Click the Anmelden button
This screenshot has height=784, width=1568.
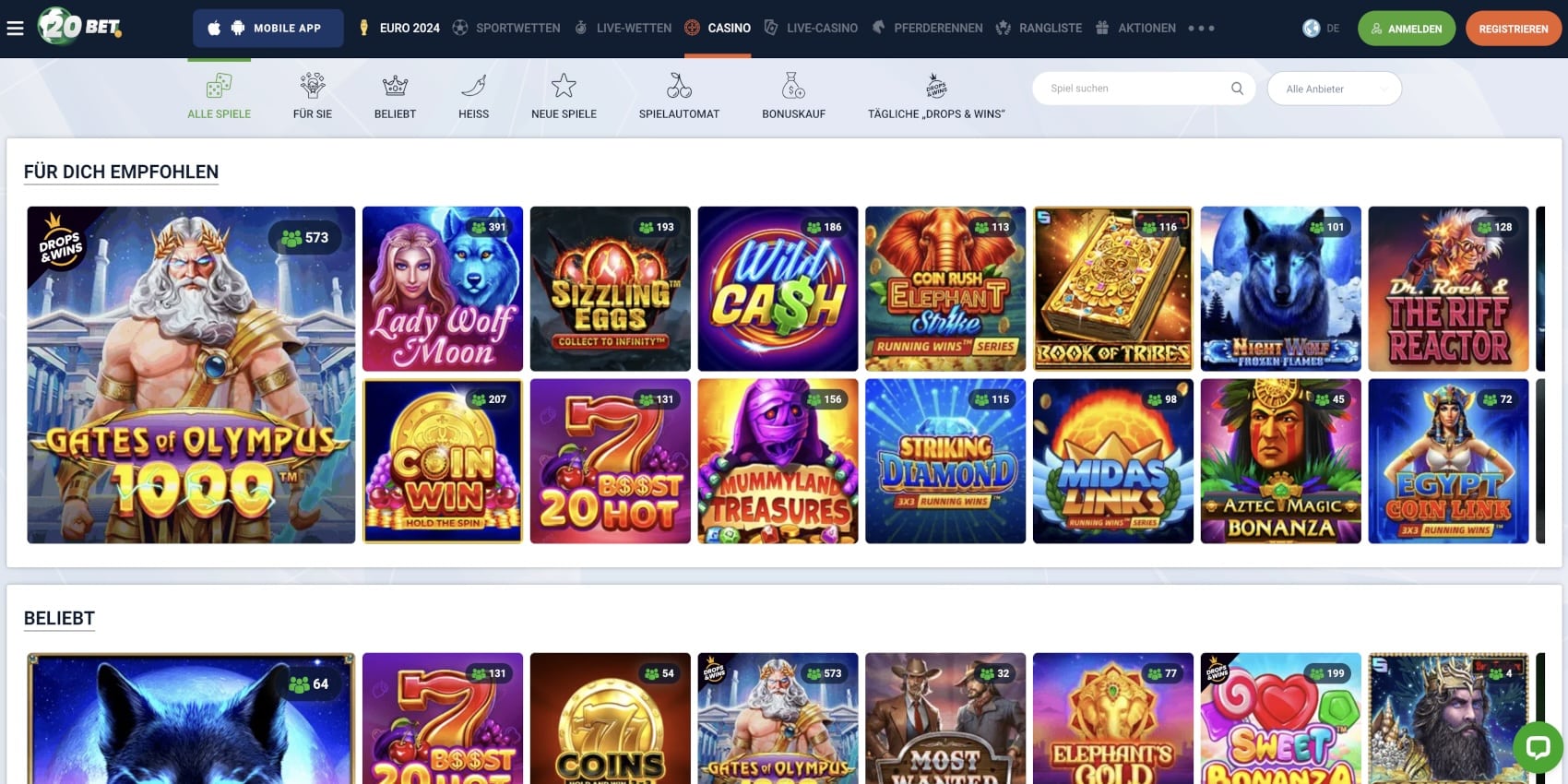tap(1407, 29)
